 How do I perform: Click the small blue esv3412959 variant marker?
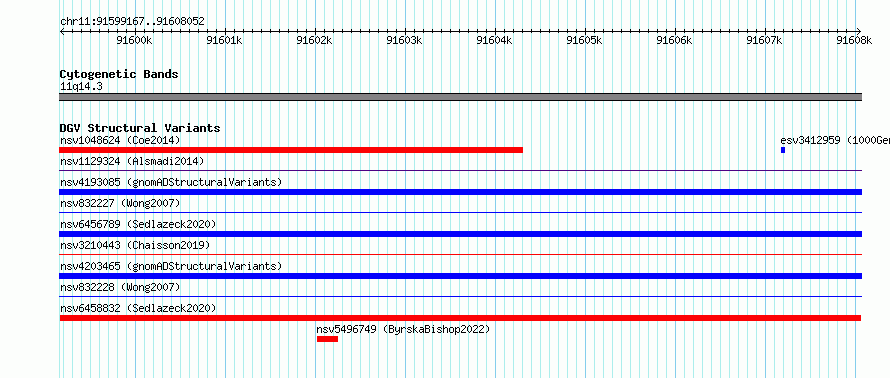[783, 150]
